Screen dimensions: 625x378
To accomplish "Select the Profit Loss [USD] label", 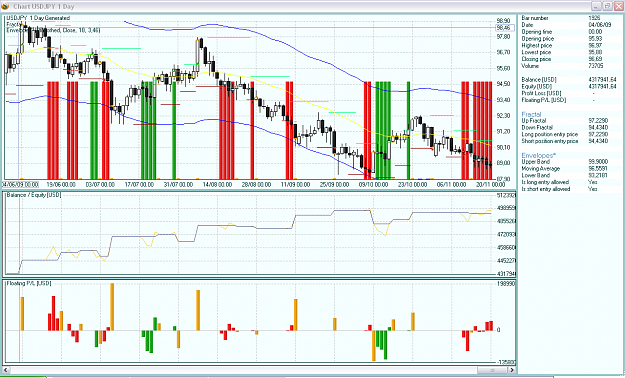I will [541, 93].
